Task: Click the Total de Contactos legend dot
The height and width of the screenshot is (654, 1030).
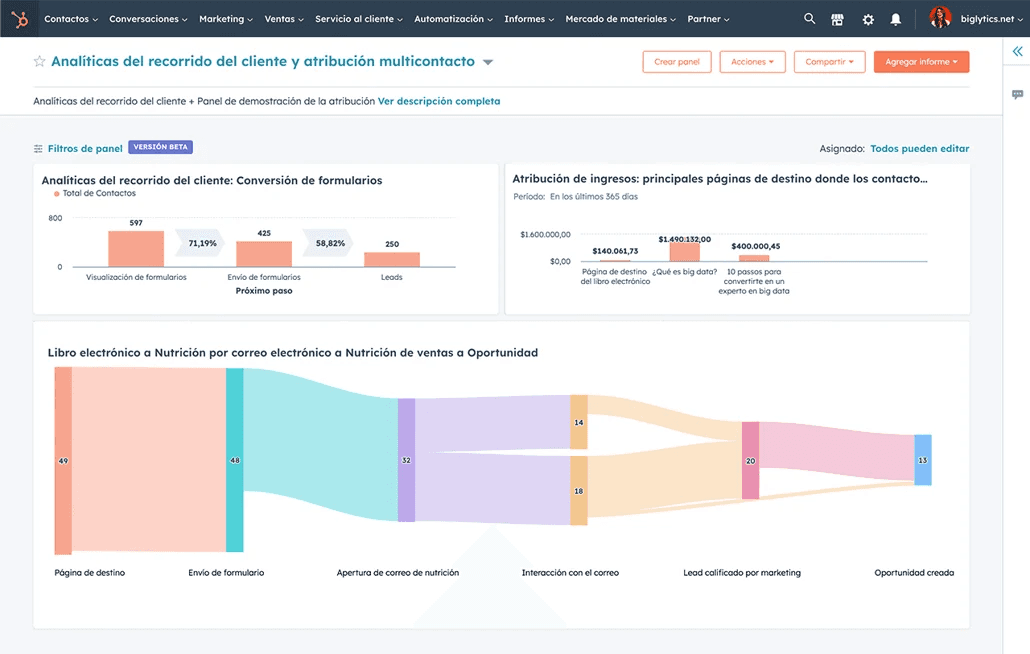Action: click(56, 194)
